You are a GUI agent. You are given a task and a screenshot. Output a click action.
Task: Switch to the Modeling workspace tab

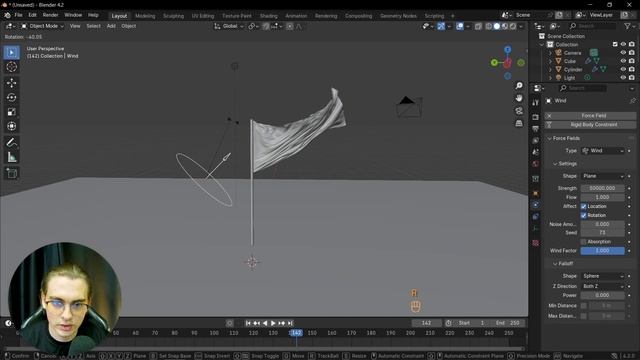point(145,16)
